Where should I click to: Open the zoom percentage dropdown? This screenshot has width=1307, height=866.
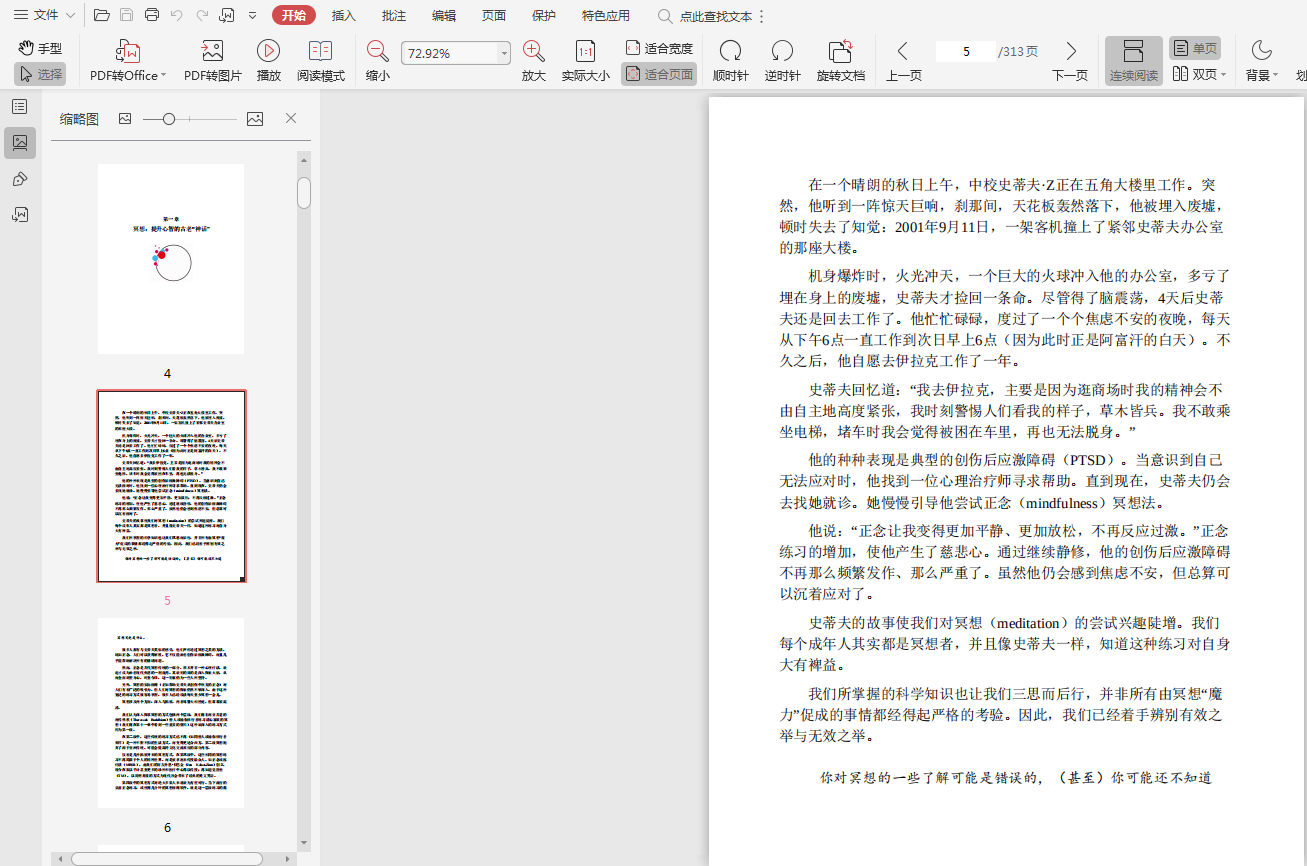(504, 54)
